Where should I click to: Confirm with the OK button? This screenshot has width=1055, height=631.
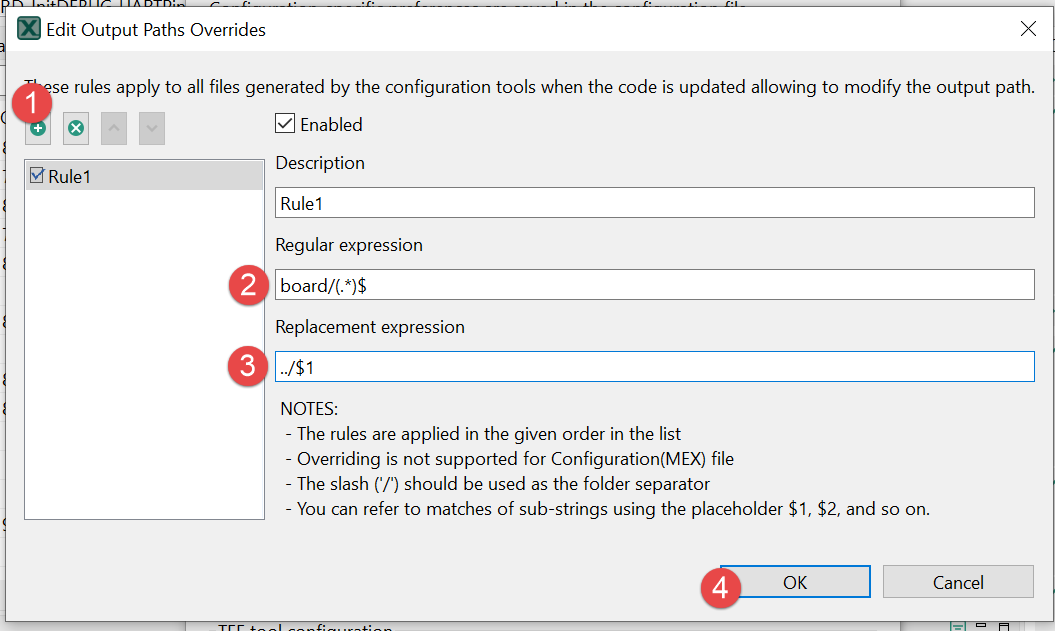coord(795,582)
